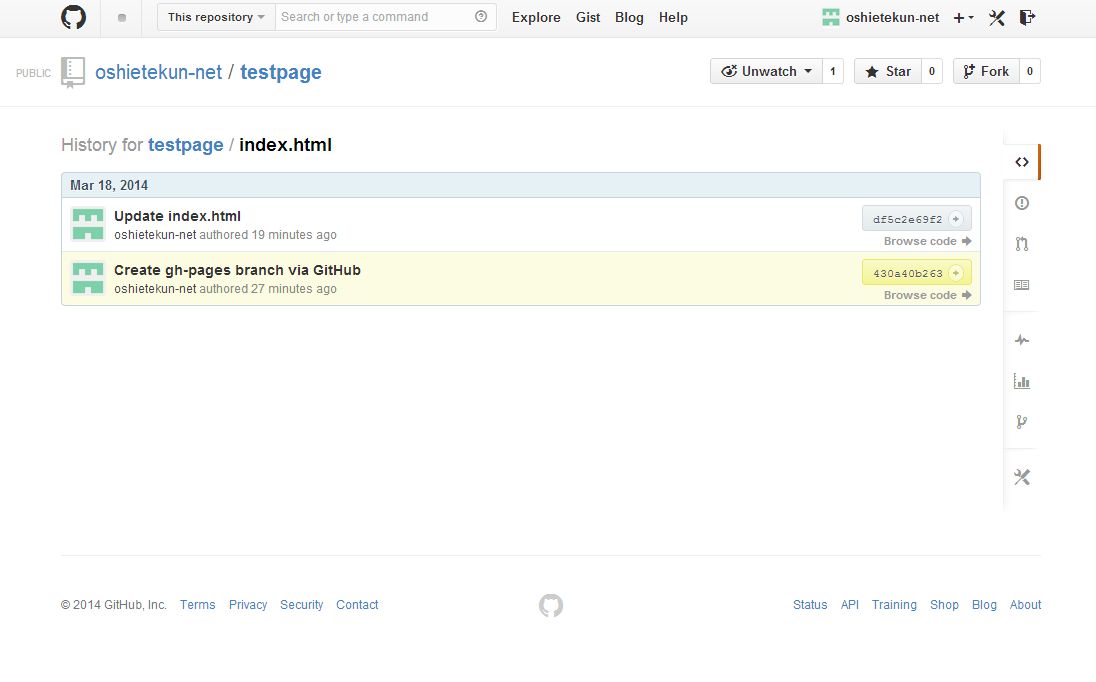The image size is (1096, 682).
Task: Open Shop footer link
Action: click(x=944, y=604)
